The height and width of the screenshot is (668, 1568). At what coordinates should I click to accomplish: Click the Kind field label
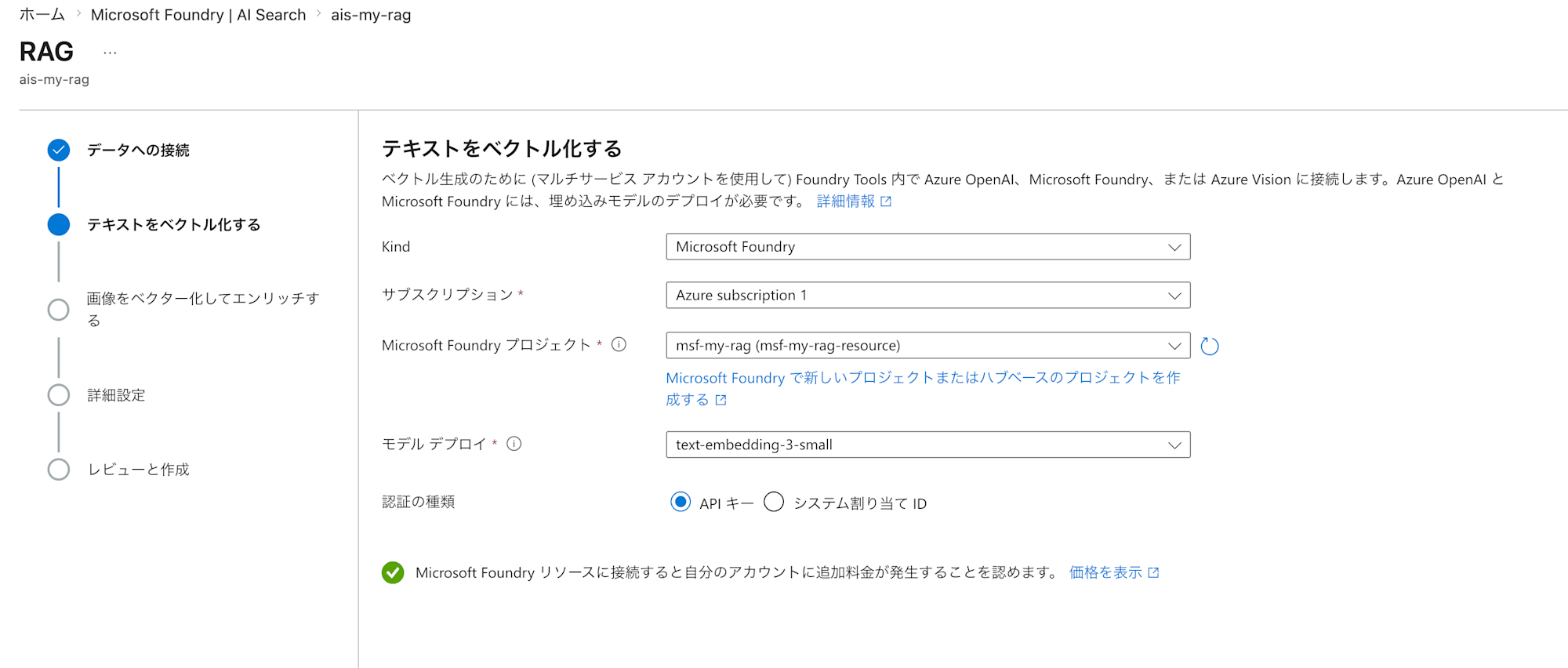pyautogui.click(x=396, y=247)
